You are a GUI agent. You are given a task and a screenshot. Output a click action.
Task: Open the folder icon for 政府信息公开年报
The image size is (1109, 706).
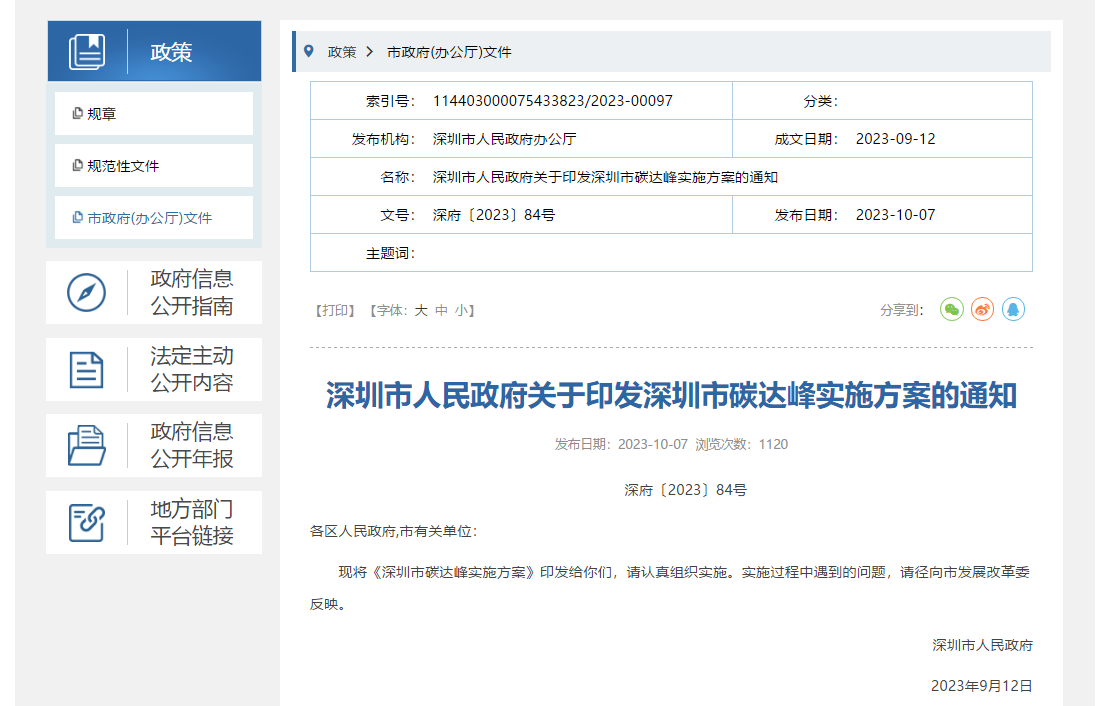pyautogui.click(x=86, y=446)
